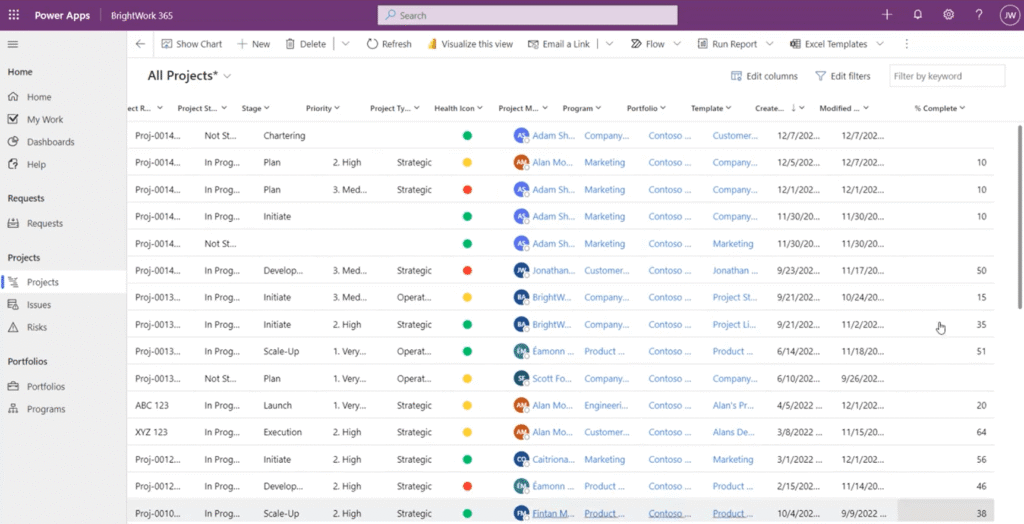
Task: Open the more commands vertical ellipsis
Action: pos(907,44)
